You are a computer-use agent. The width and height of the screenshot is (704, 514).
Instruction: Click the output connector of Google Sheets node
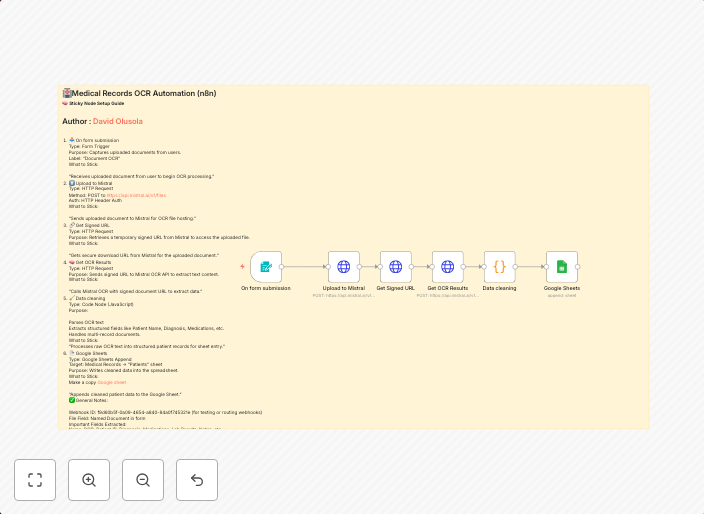578,267
